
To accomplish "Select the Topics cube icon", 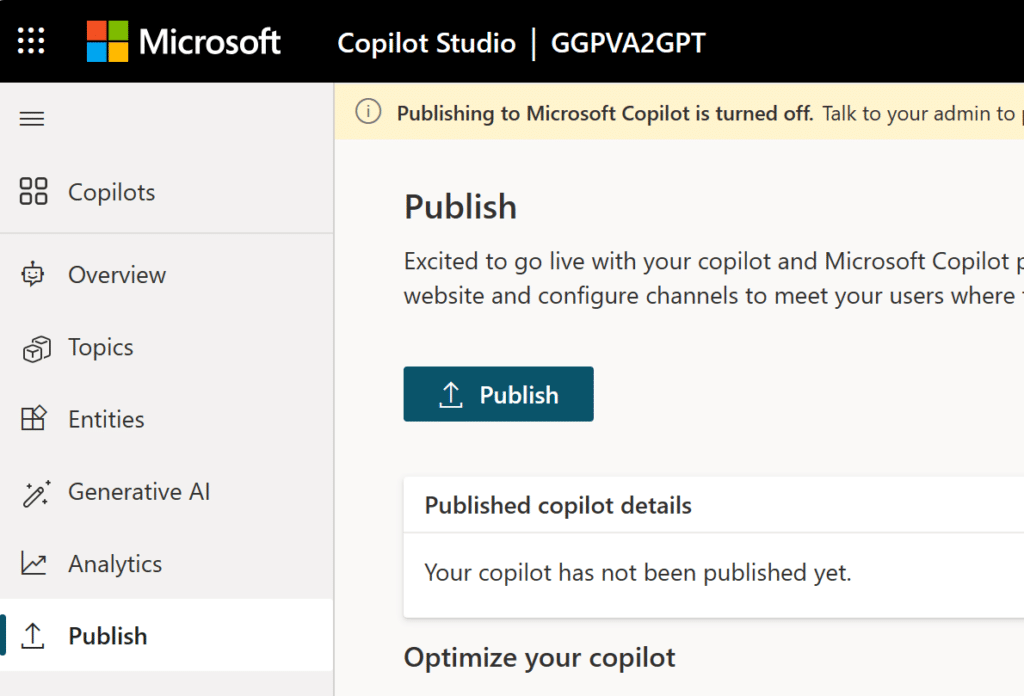I will (34, 348).
